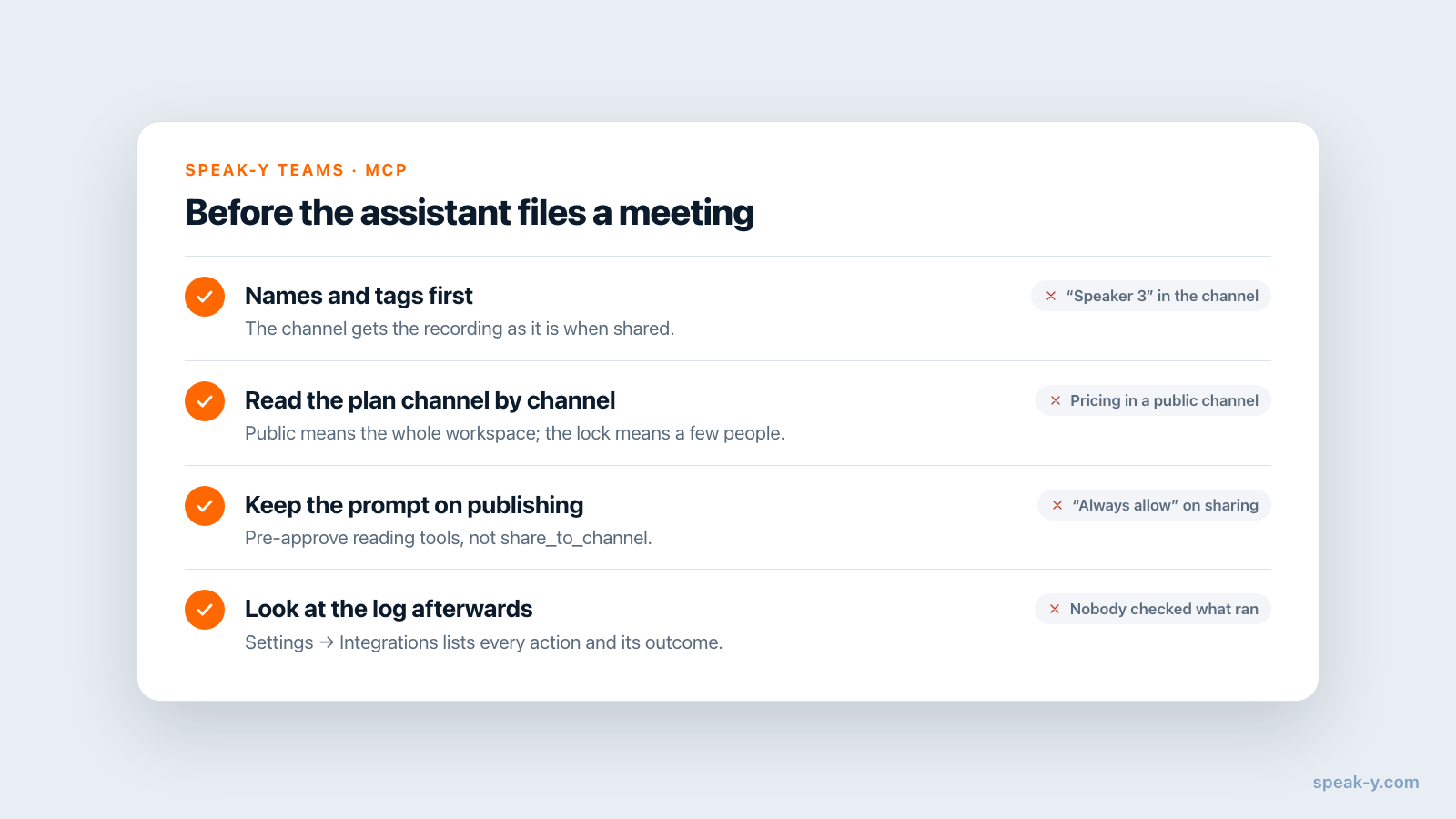The image size is (1456, 819).
Task: Click the heading Read the plan channel by channel
Action: (x=430, y=400)
